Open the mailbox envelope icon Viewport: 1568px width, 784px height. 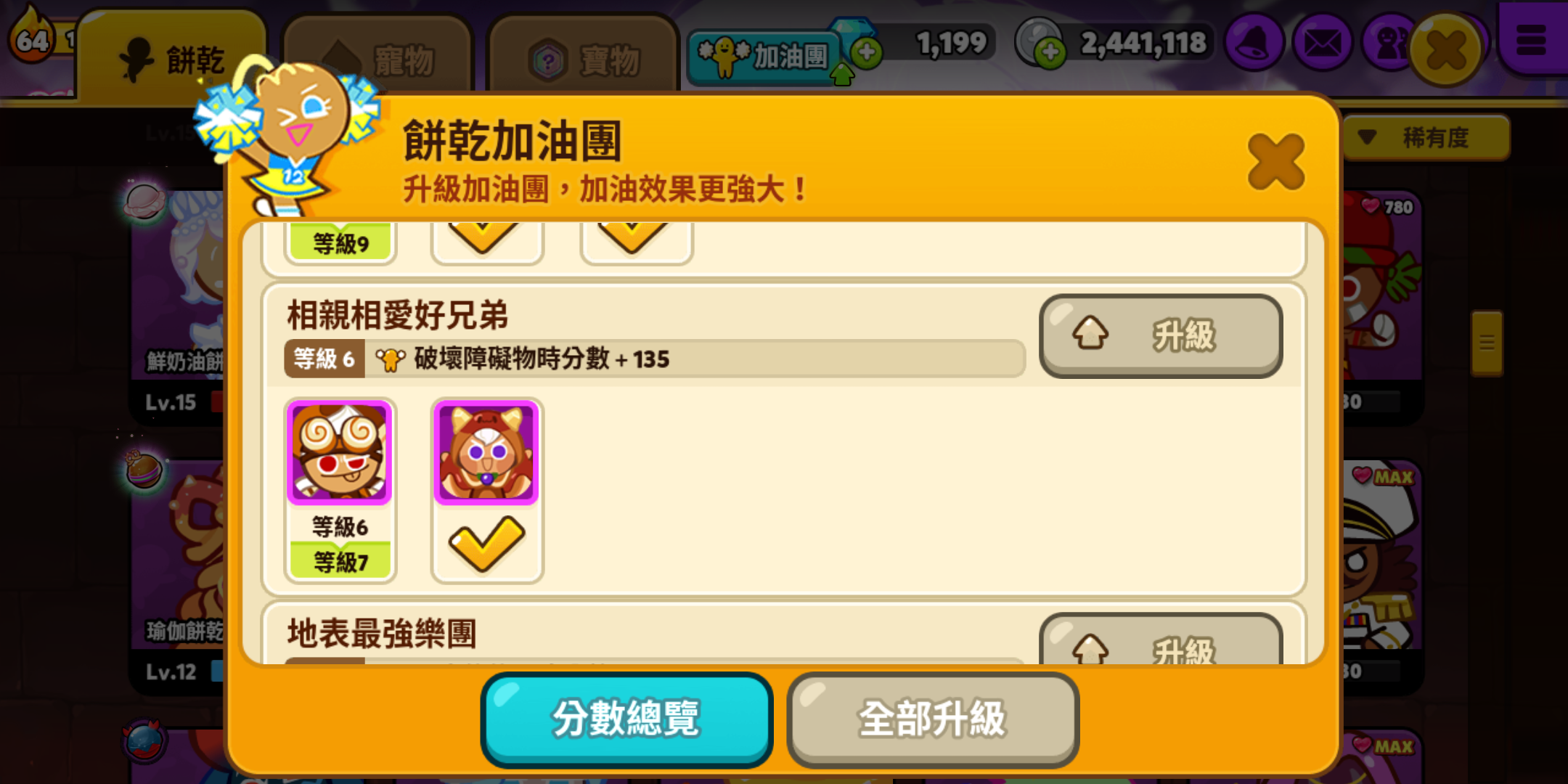[x=1323, y=42]
